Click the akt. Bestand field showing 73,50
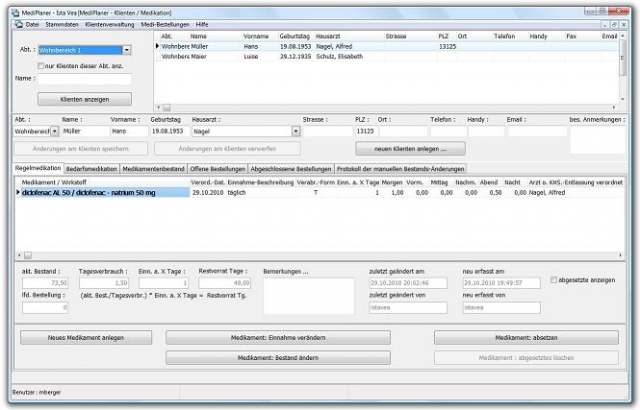640x410 pixels. coord(45,283)
